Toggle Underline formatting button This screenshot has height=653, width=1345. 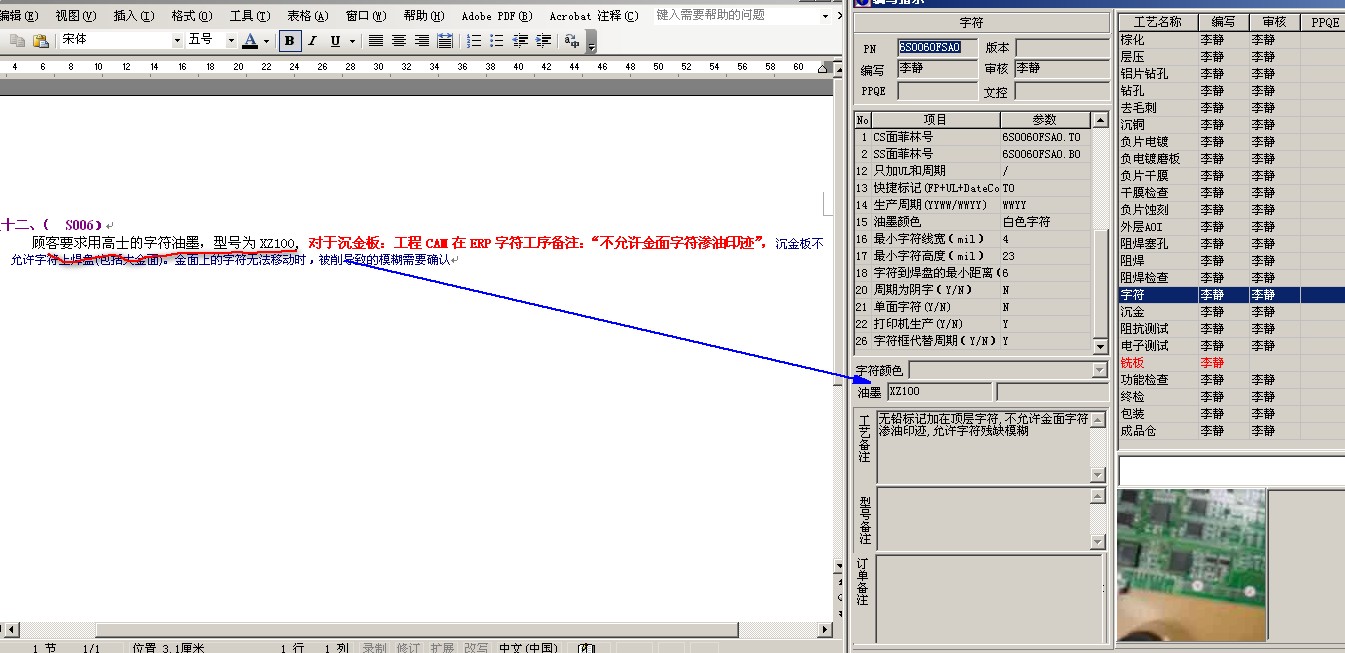pos(335,41)
